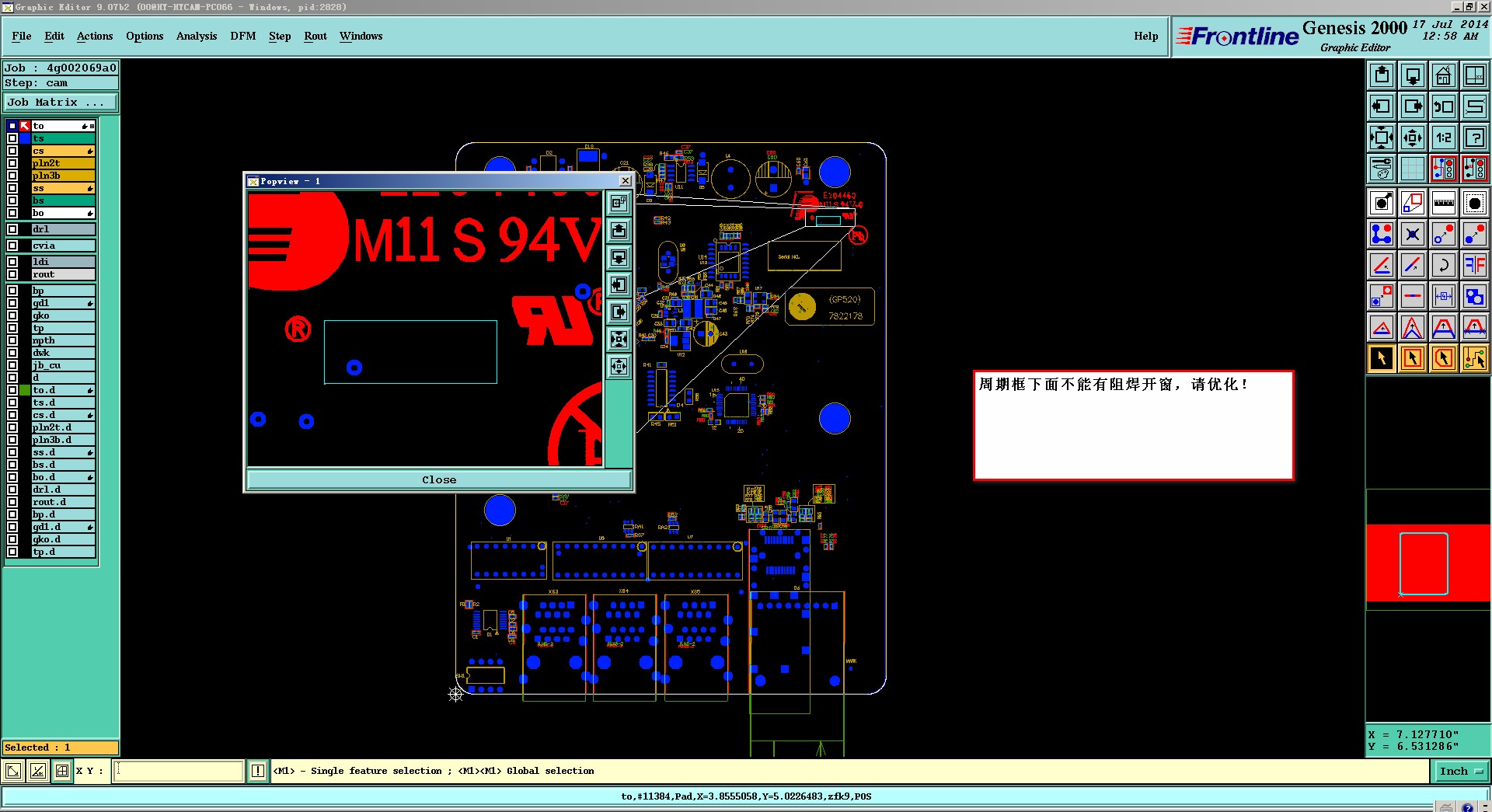Click the delete feature X icon
The width and height of the screenshot is (1492, 812).
click(1413, 234)
